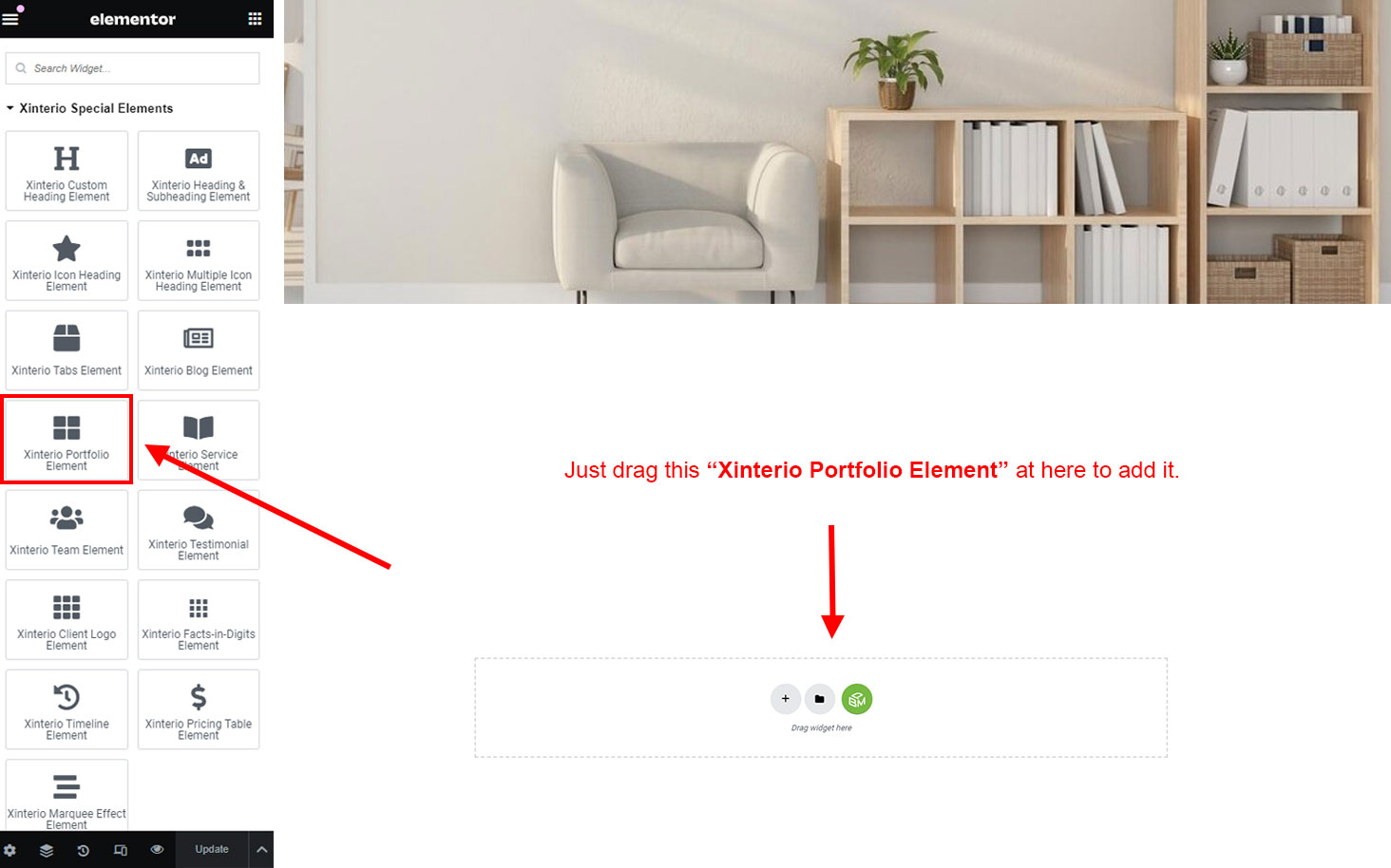Select the Xinterio Timeline Element widget
The width and height of the screenshot is (1391, 868).
point(67,709)
